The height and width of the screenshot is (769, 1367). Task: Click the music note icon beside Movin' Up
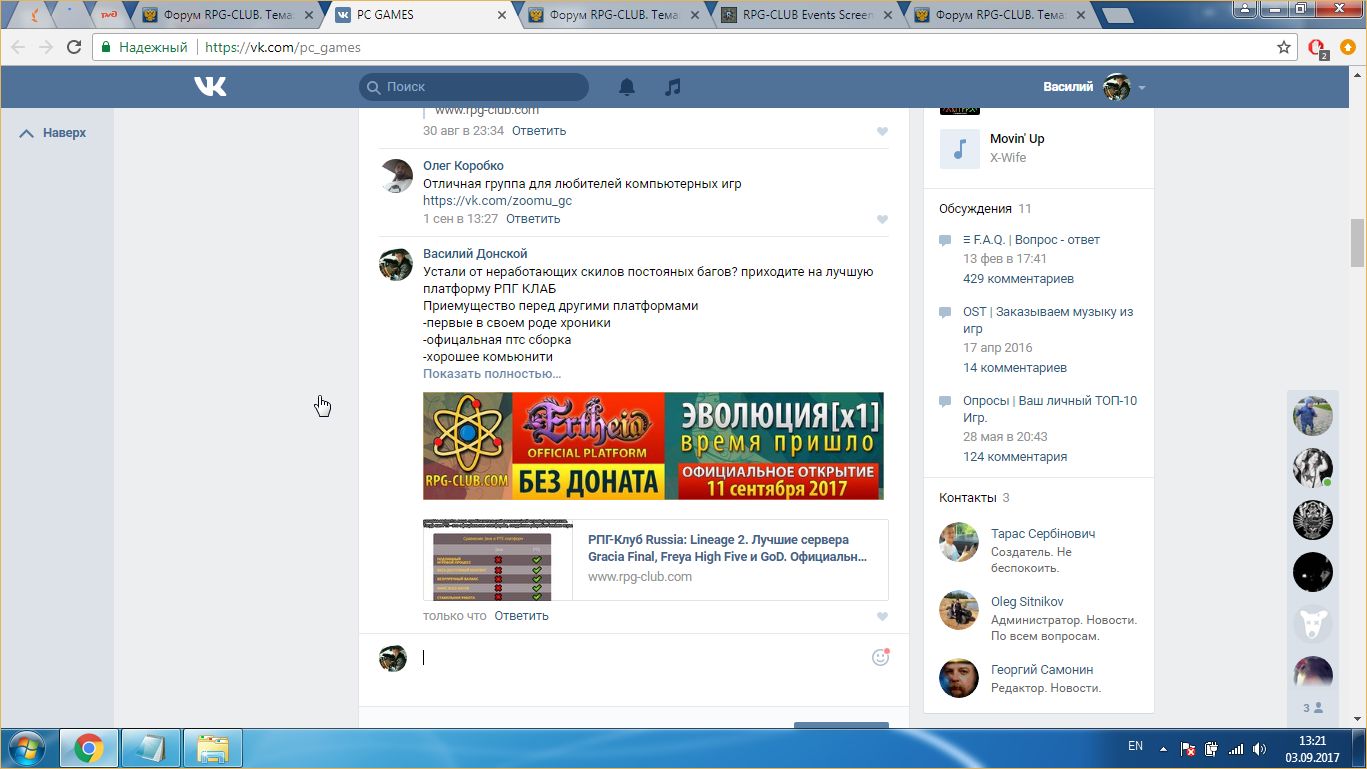click(959, 148)
